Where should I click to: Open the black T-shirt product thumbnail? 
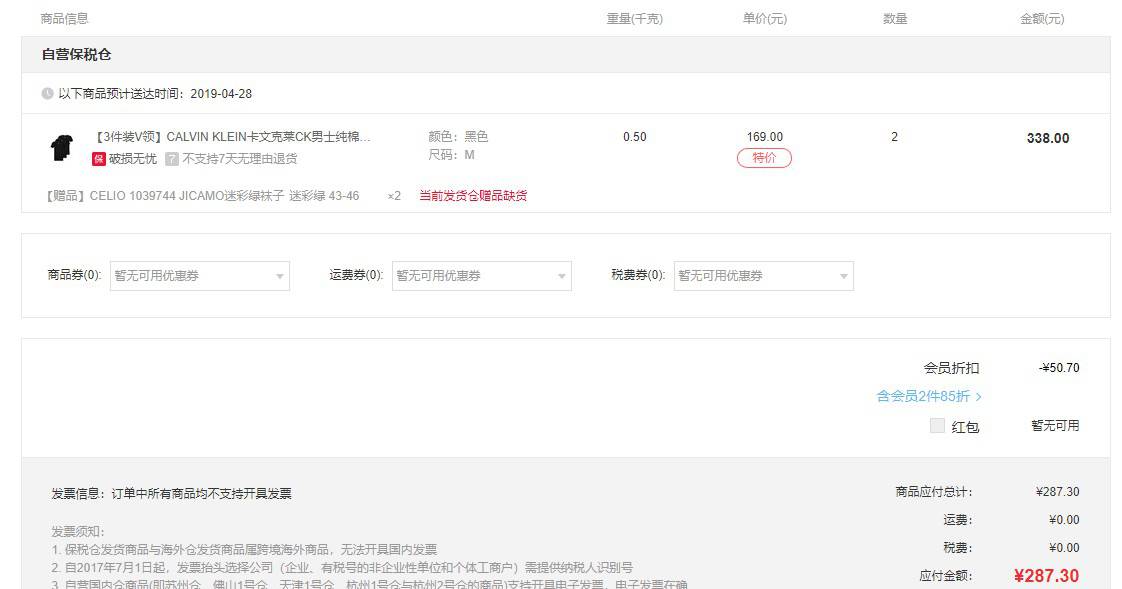(x=61, y=147)
